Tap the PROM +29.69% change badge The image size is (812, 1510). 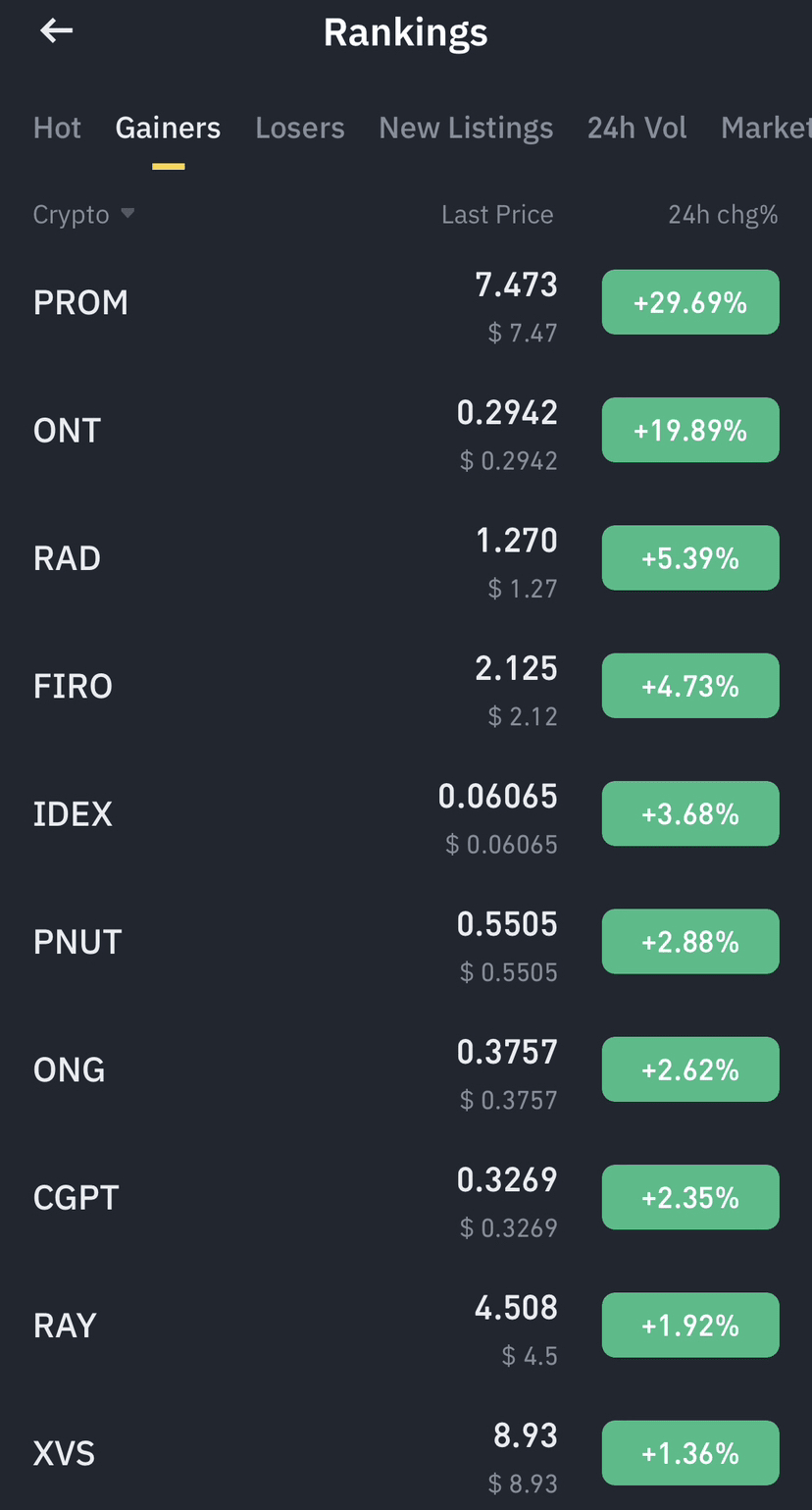point(690,302)
